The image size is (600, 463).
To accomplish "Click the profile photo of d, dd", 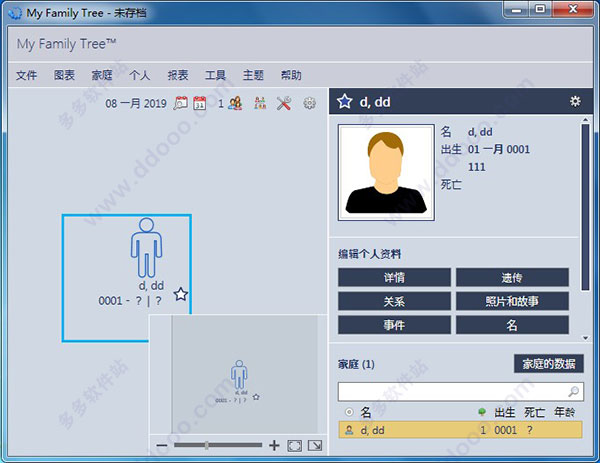I will pos(386,172).
